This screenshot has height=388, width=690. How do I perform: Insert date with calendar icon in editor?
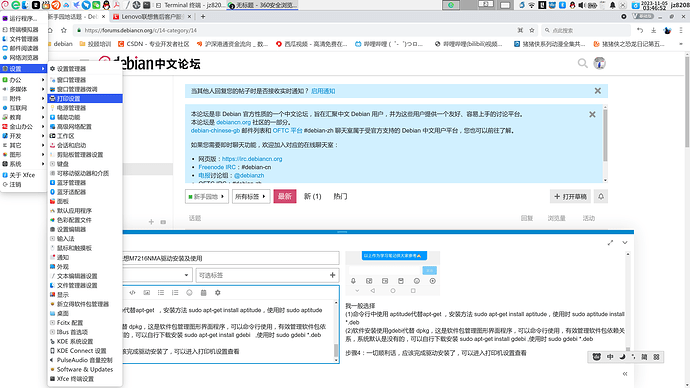(203, 293)
